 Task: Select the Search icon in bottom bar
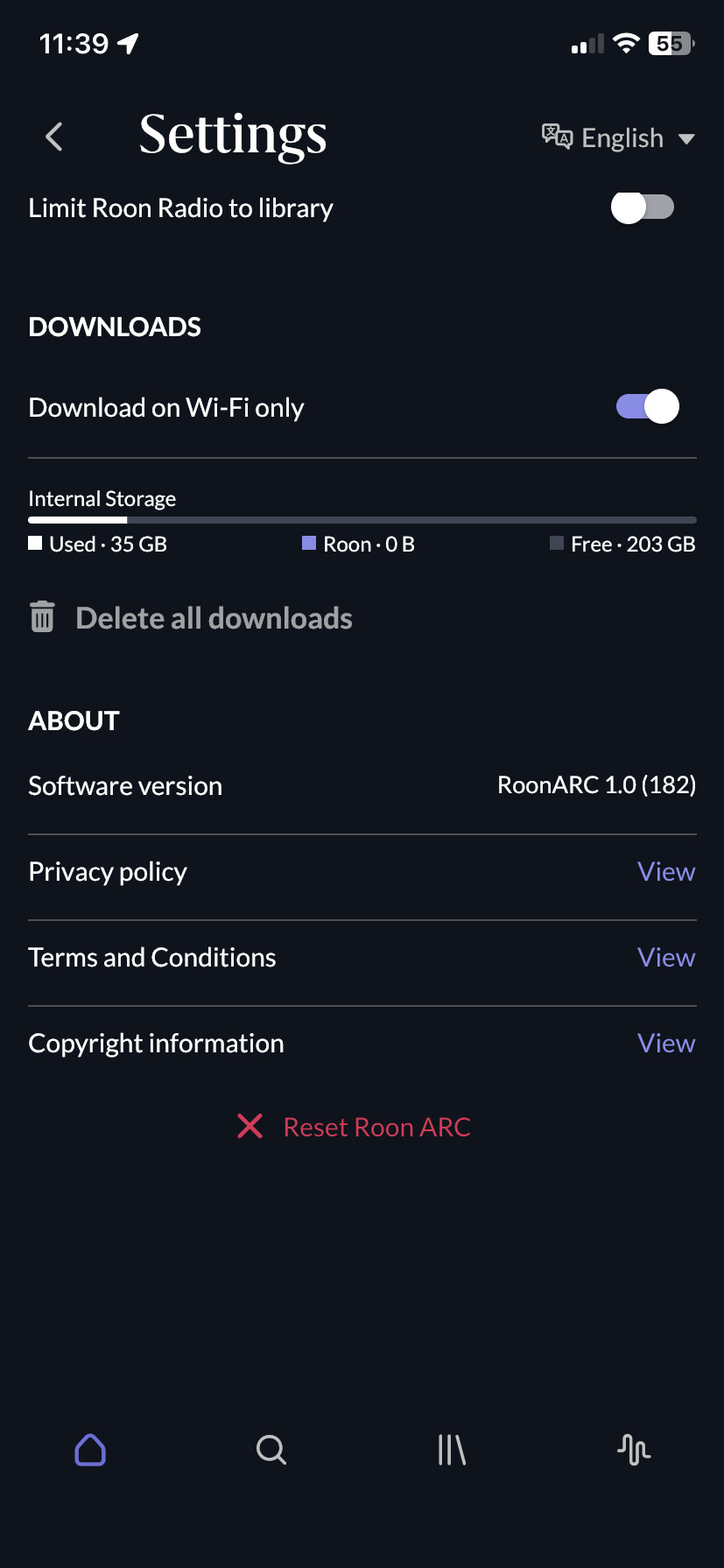(x=271, y=1450)
